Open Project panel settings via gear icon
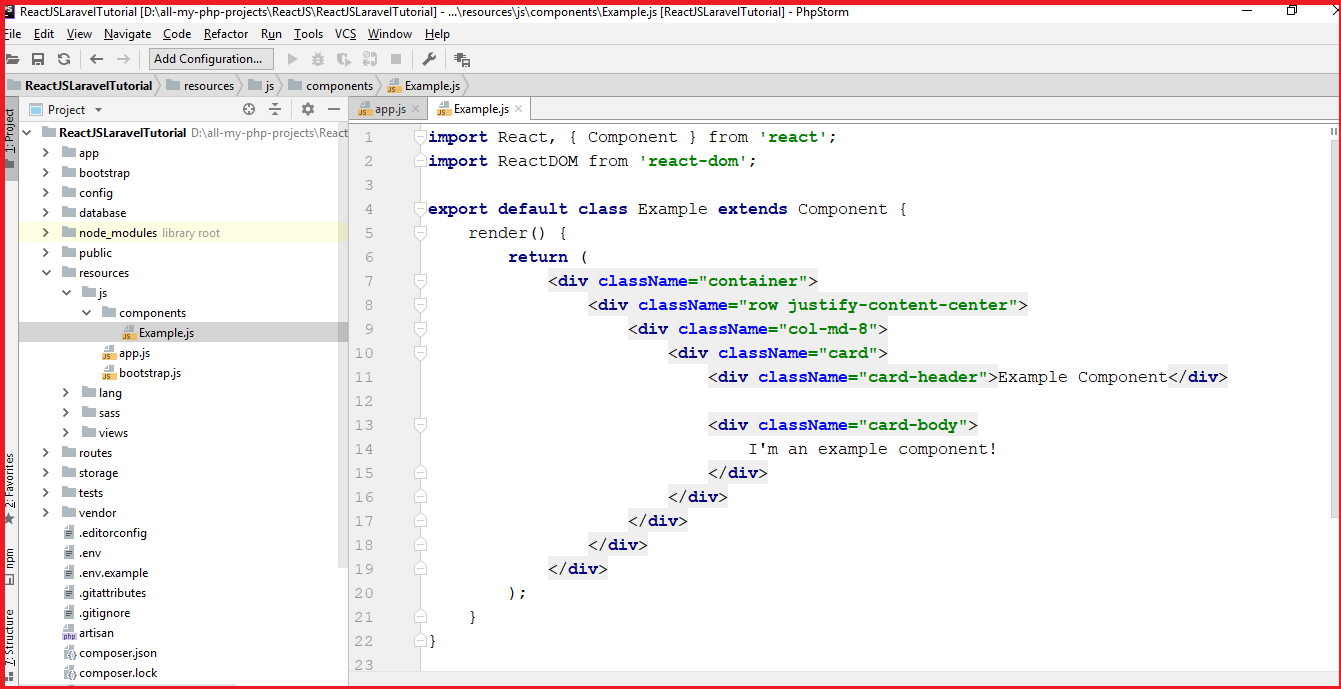This screenshot has width=1341, height=689. tap(306, 110)
